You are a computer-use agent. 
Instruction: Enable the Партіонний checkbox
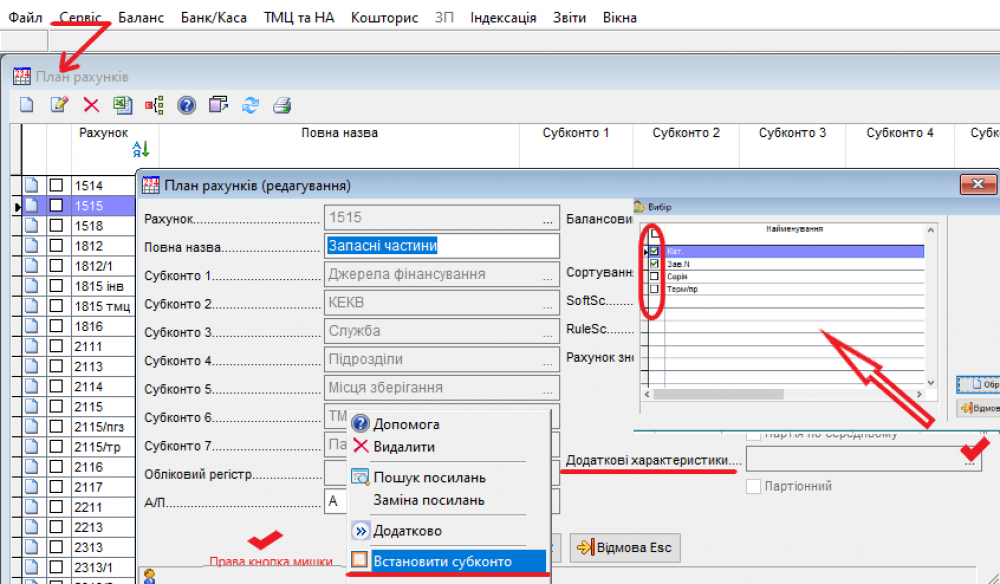[x=755, y=486]
